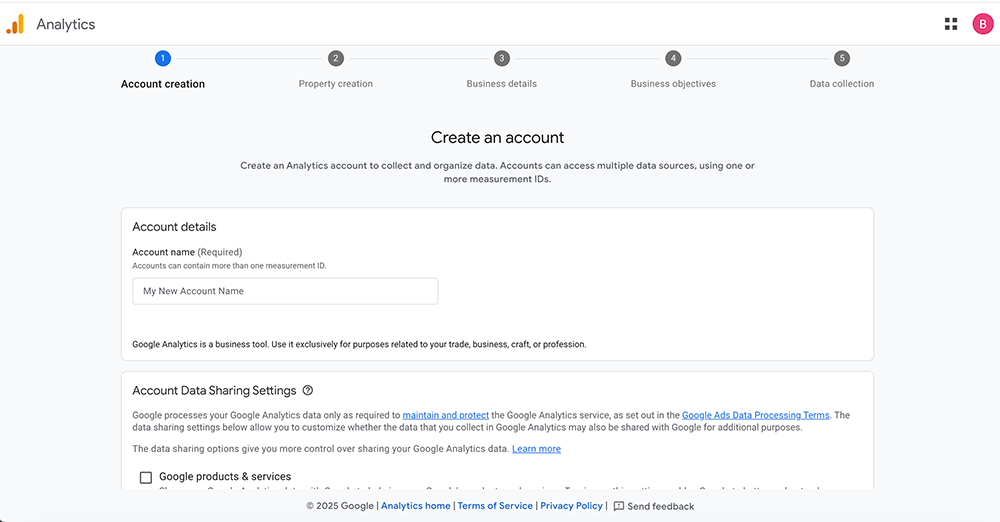Viewport: 1000px width, 522px height.
Task: Click the step 5 circle icon
Action: point(842,58)
